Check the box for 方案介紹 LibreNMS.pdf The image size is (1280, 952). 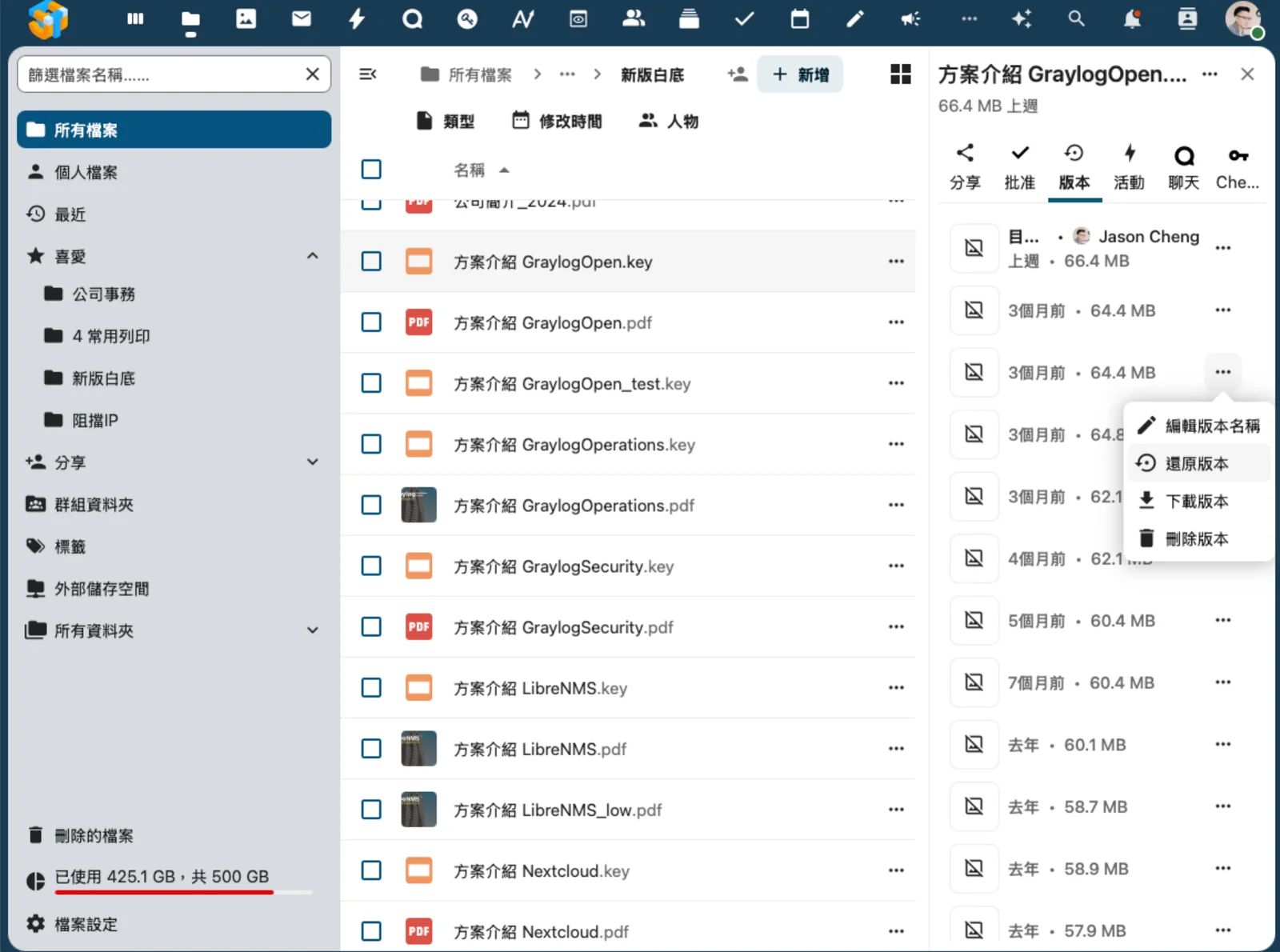tap(371, 749)
